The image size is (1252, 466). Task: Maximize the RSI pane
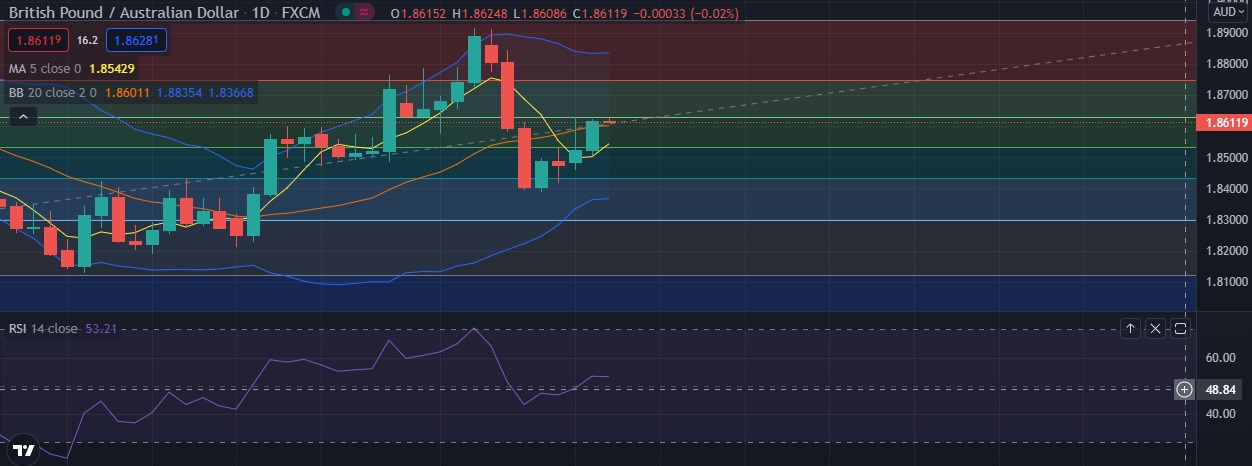[x=1180, y=328]
